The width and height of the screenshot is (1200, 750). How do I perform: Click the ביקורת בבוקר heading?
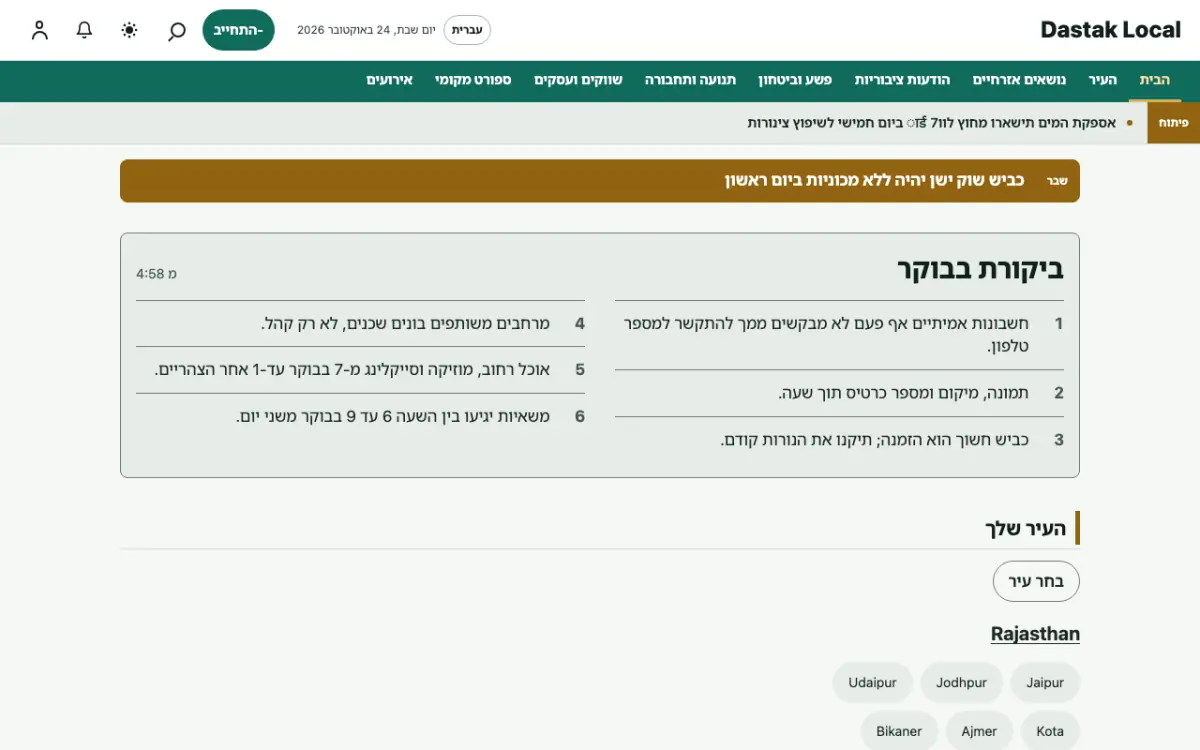click(x=980, y=270)
